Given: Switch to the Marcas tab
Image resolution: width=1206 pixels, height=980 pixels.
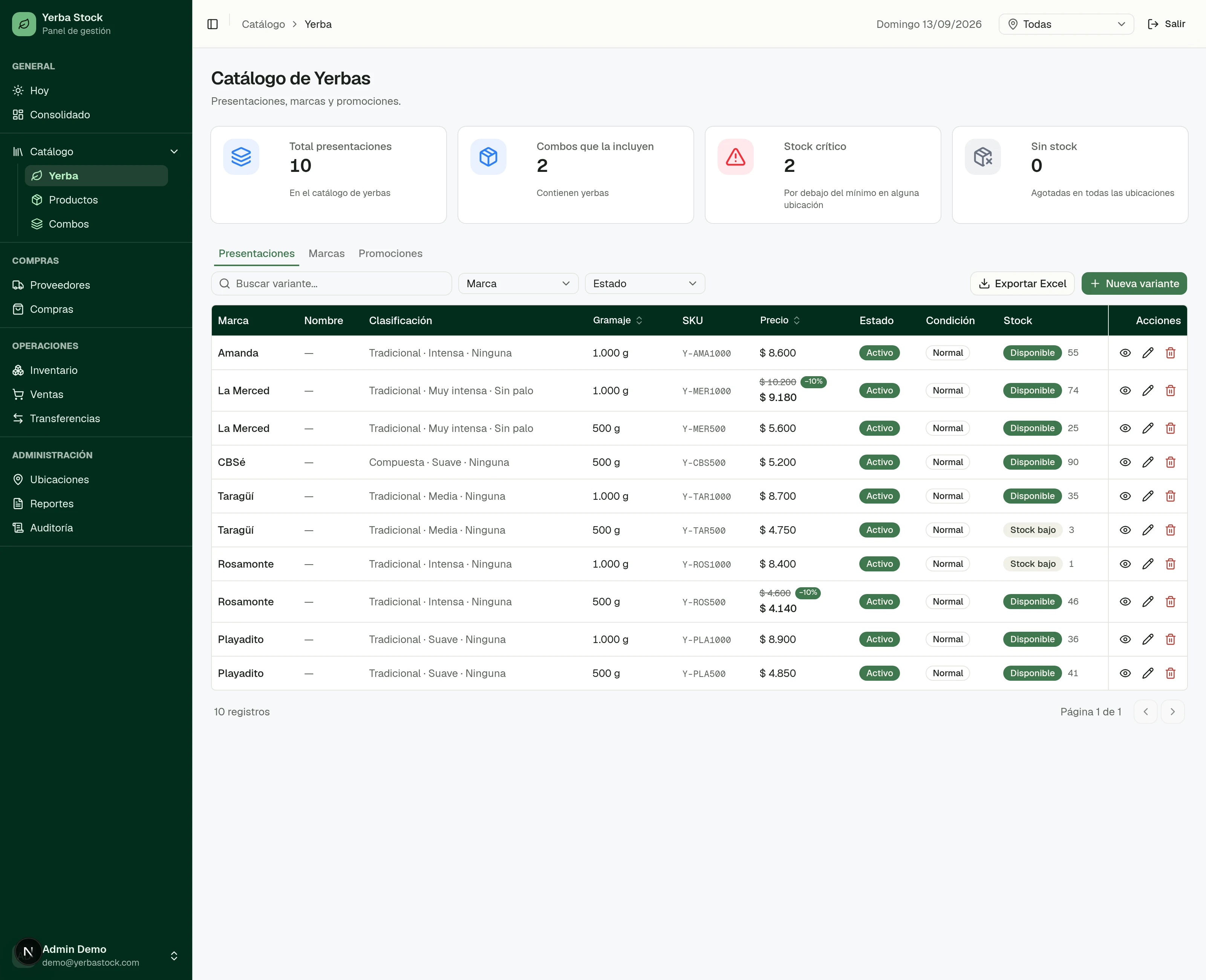Looking at the screenshot, I should [326, 254].
